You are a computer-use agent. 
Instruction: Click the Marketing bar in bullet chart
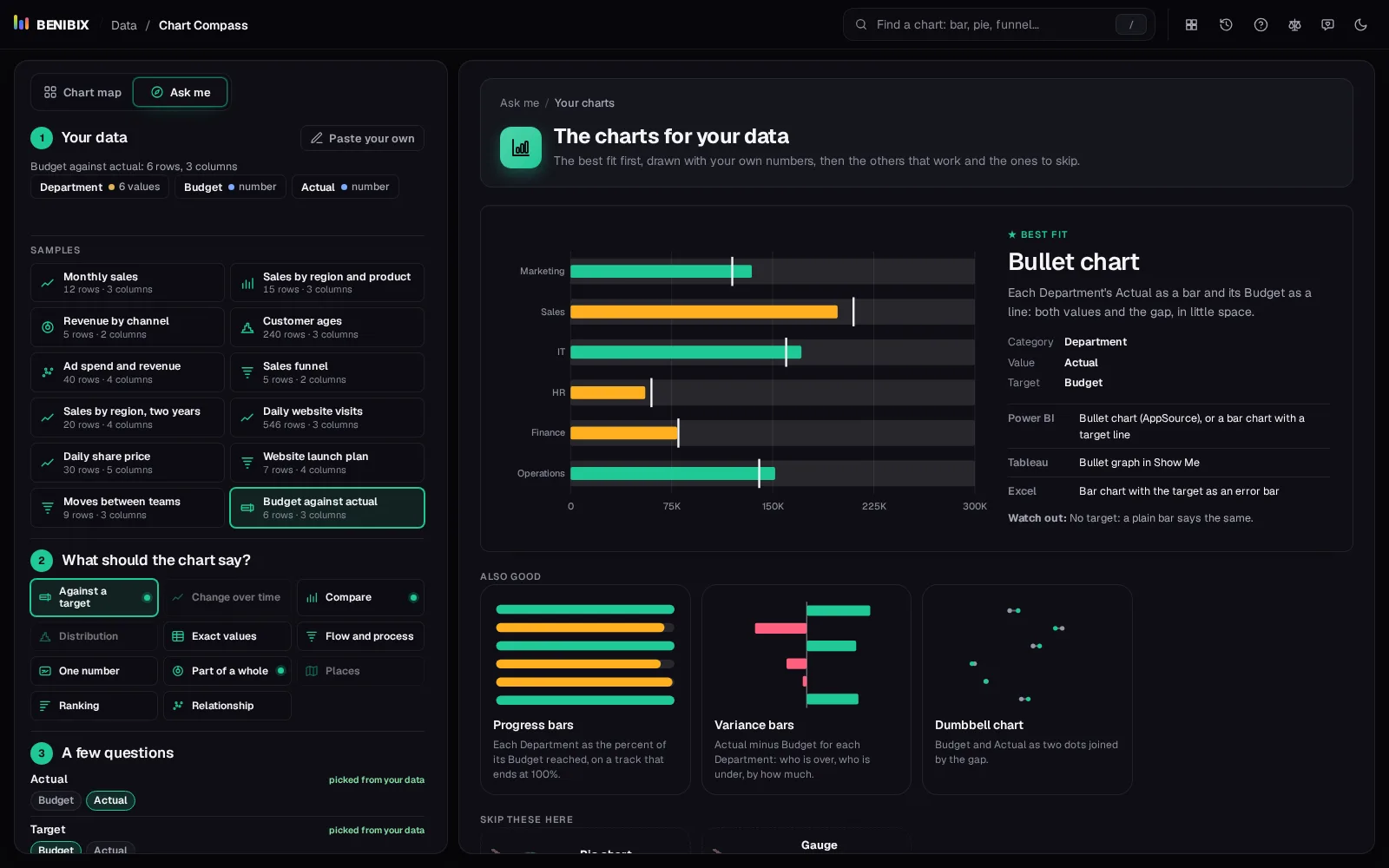pyautogui.click(x=661, y=271)
